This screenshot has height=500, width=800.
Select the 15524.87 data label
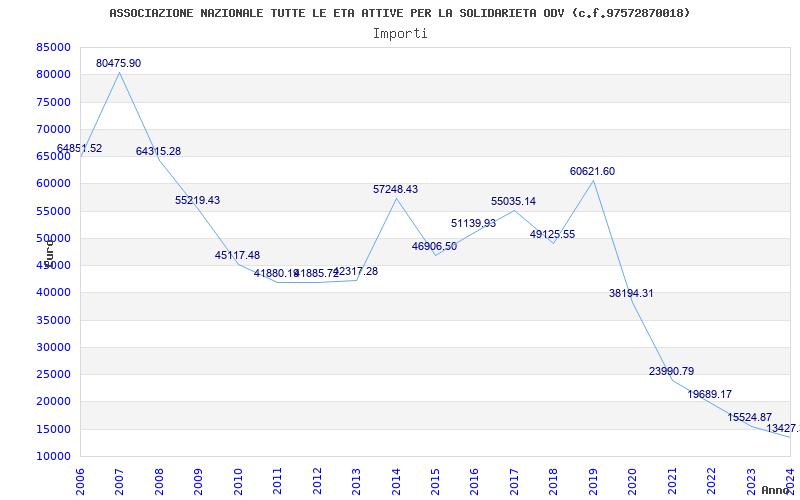(x=749, y=417)
